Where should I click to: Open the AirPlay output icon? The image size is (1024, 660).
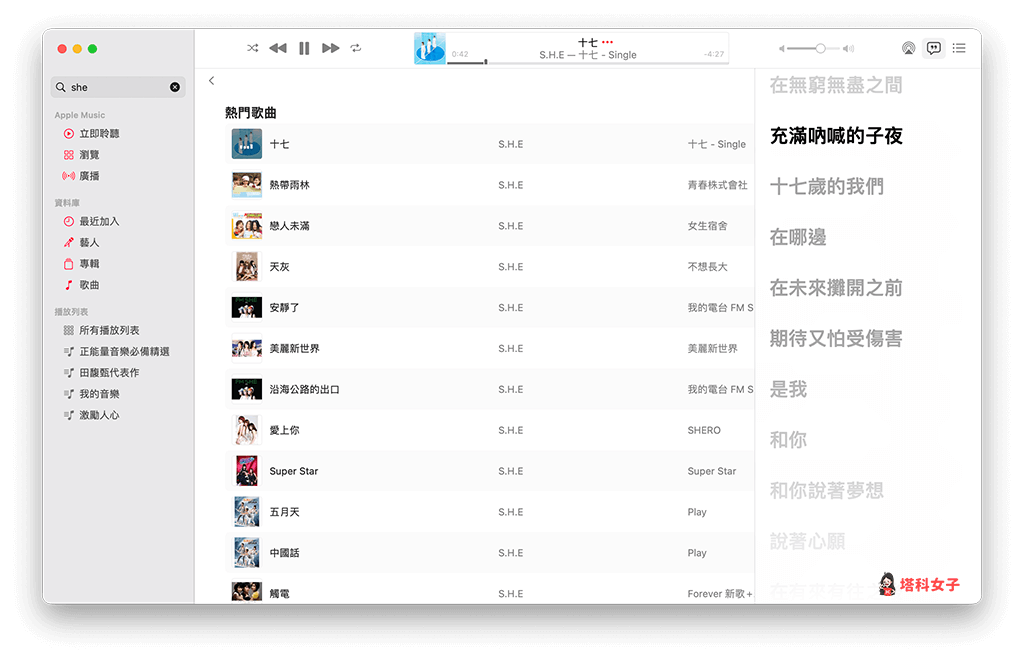click(908, 48)
